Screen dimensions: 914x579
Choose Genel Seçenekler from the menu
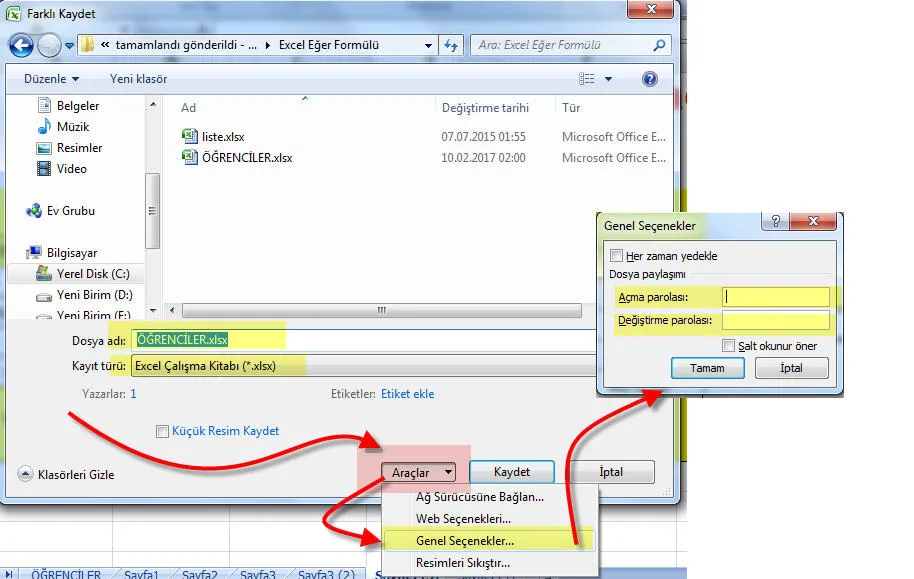click(464, 541)
